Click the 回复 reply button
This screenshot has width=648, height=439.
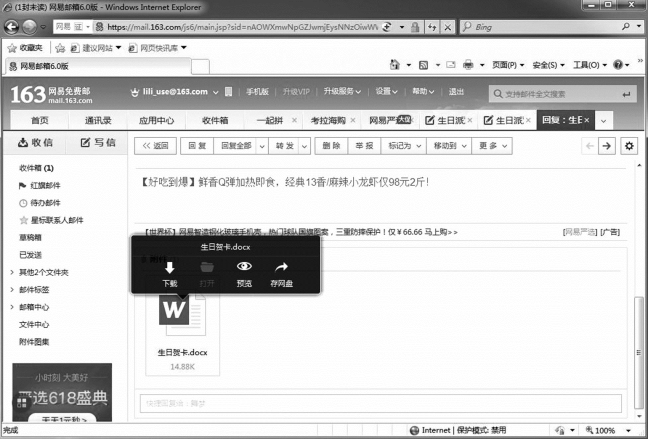tap(197, 146)
